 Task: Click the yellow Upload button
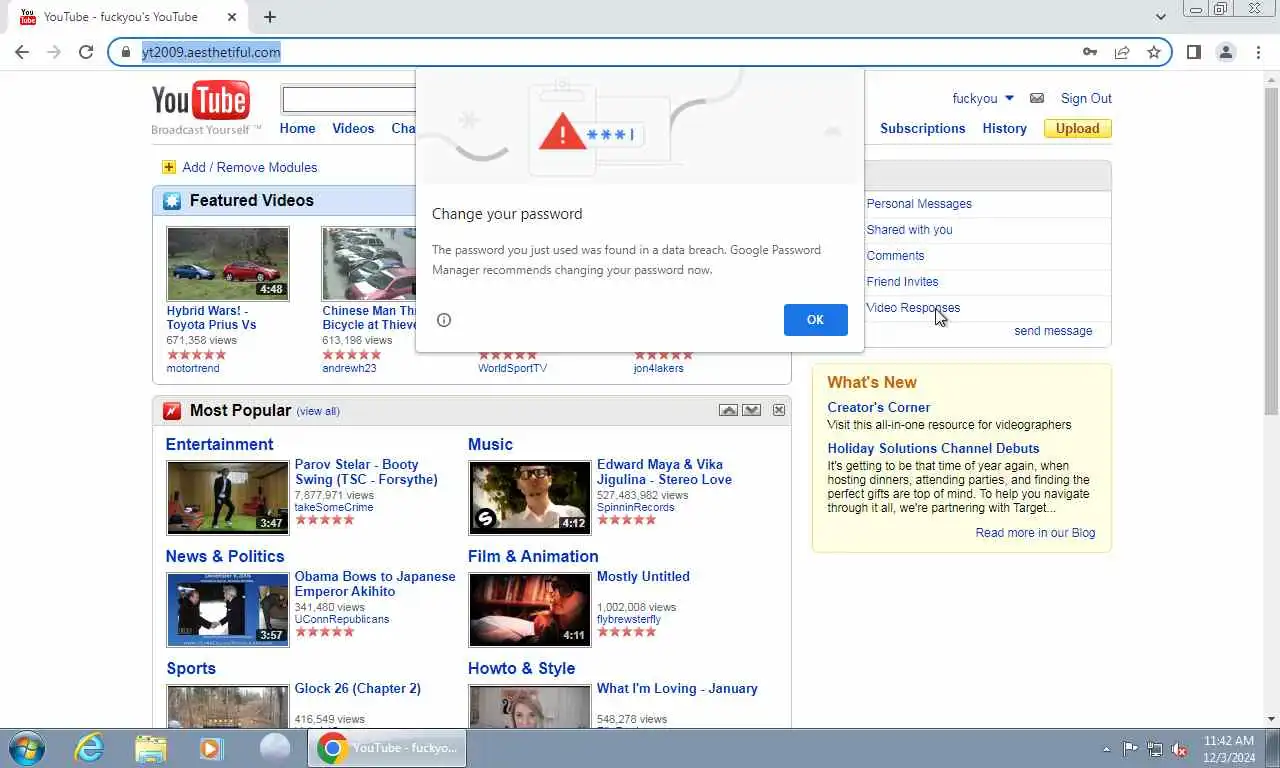click(1077, 128)
